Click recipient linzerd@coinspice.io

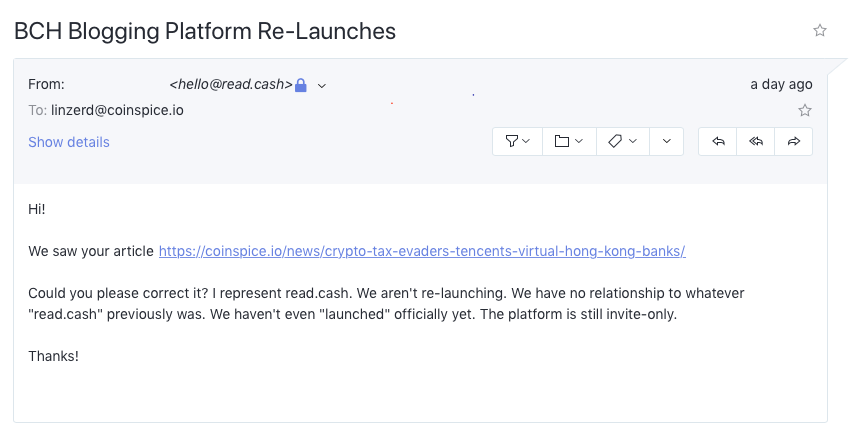pos(117,110)
